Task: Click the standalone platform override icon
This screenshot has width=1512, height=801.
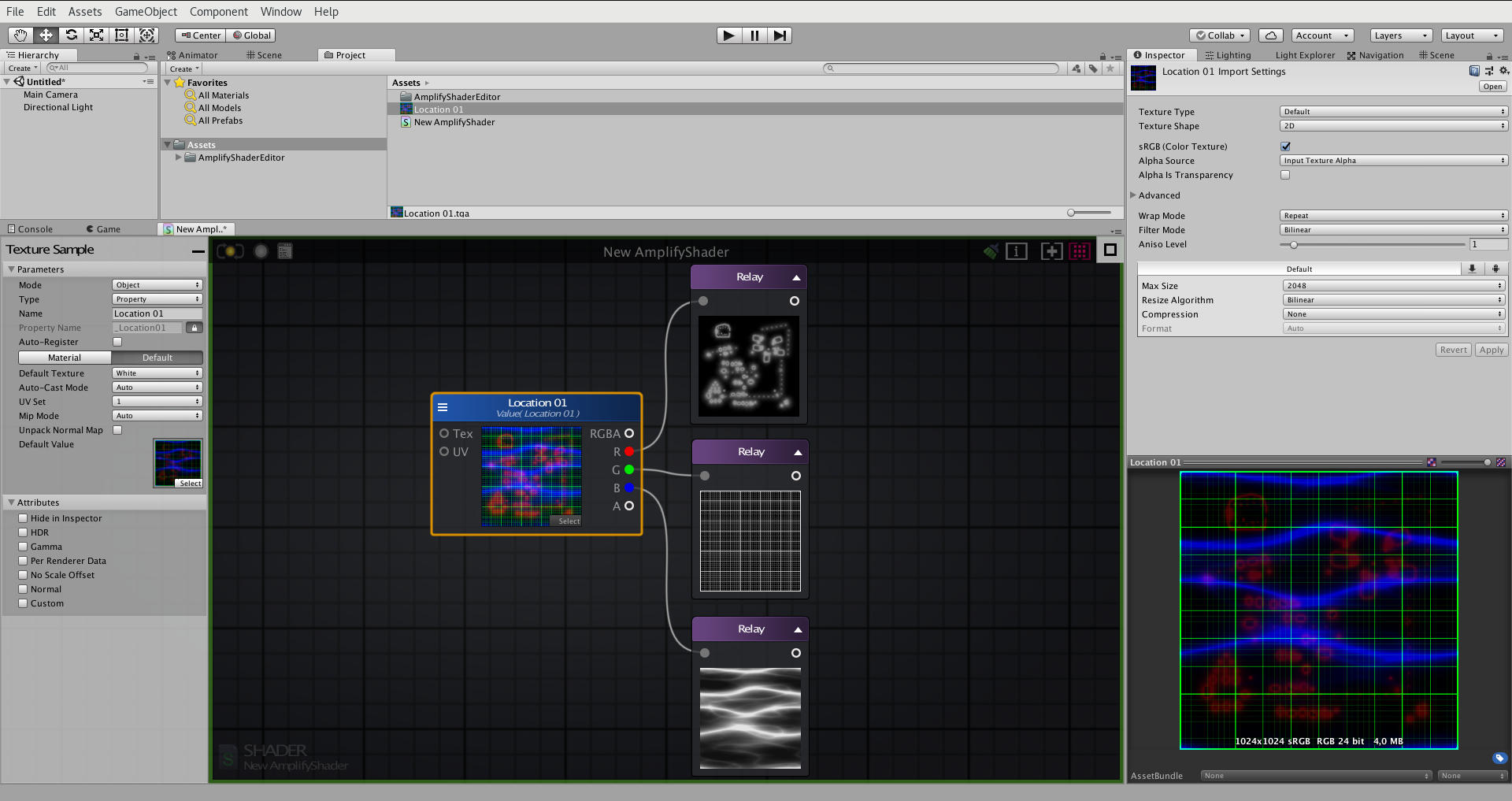Action: click(x=1471, y=269)
